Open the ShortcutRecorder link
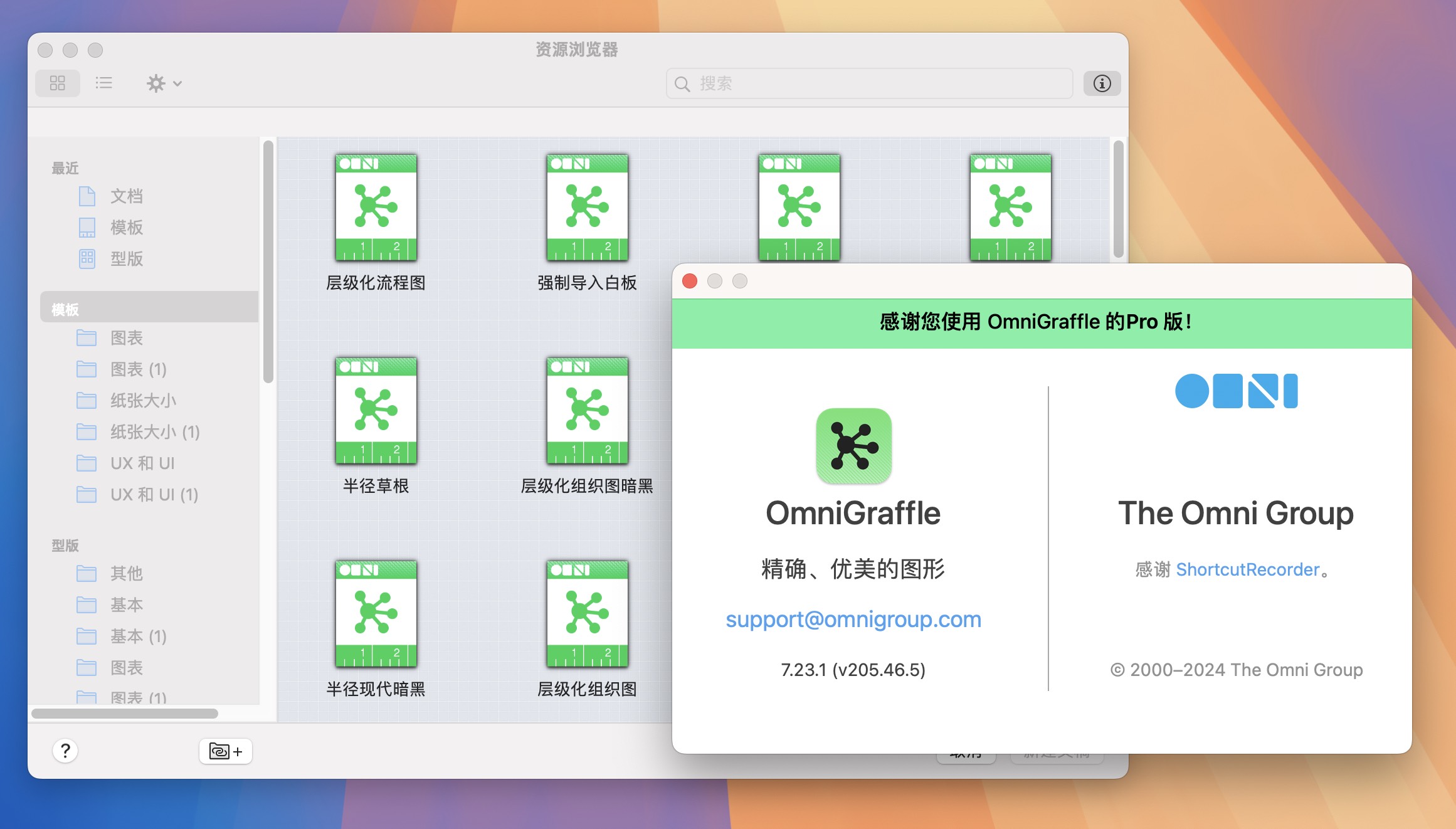The width and height of the screenshot is (1456, 829). pos(1248,569)
